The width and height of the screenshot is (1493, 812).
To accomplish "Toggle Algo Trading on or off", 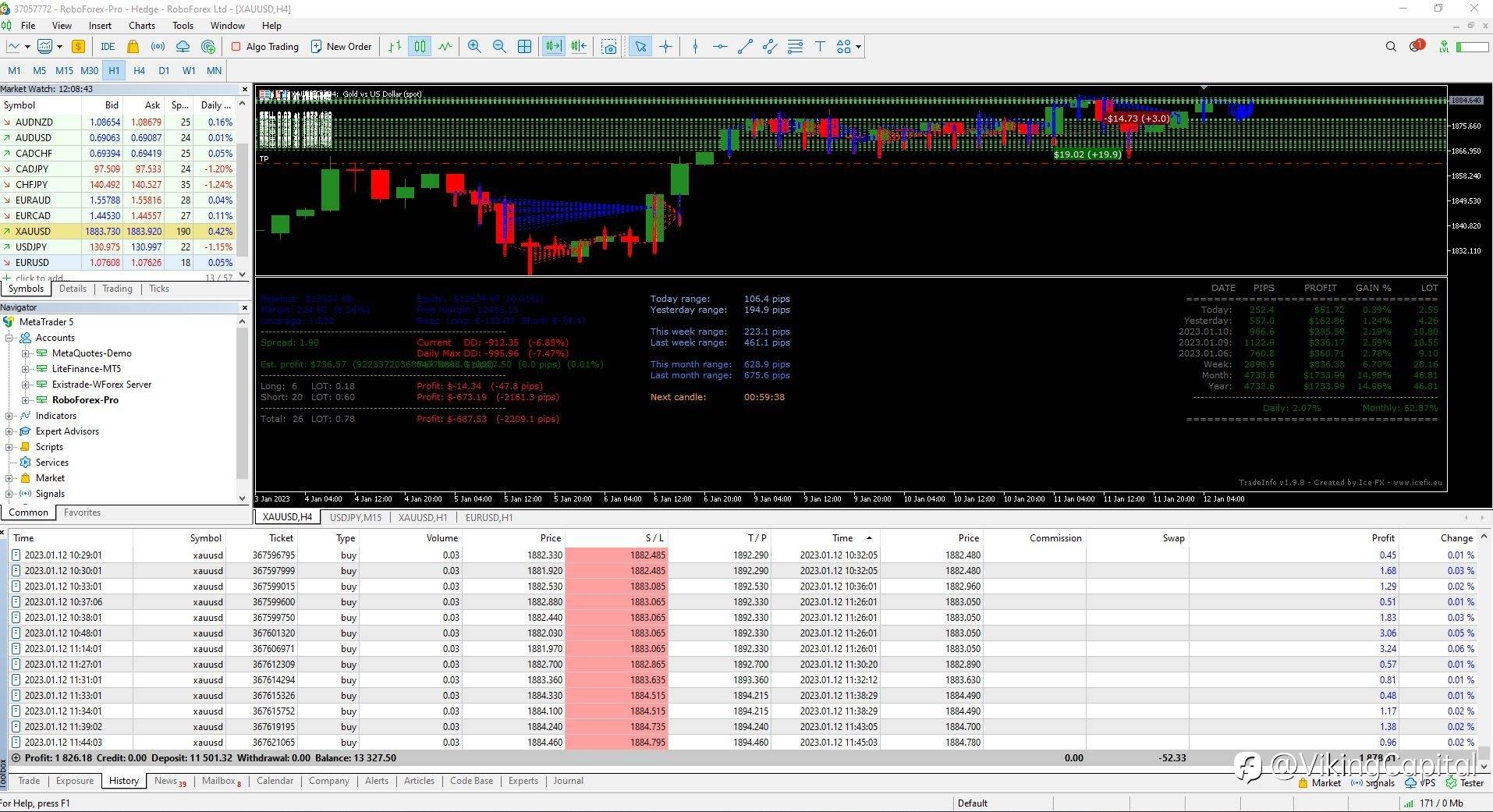I will (x=265, y=47).
